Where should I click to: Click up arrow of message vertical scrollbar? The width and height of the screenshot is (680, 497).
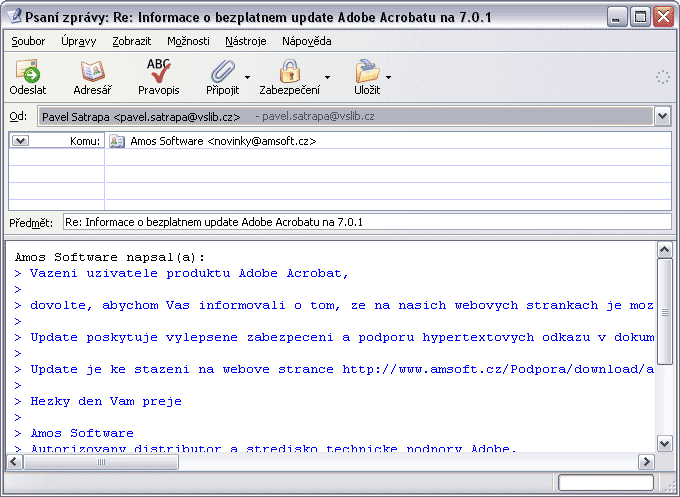(x=664, y=250)
